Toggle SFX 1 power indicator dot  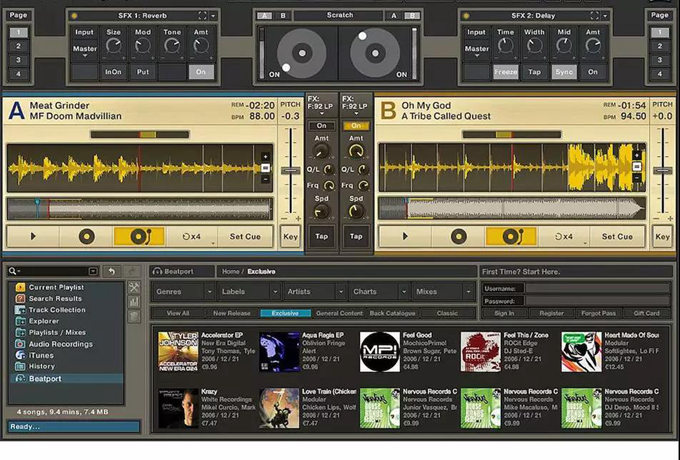point(74,16)
